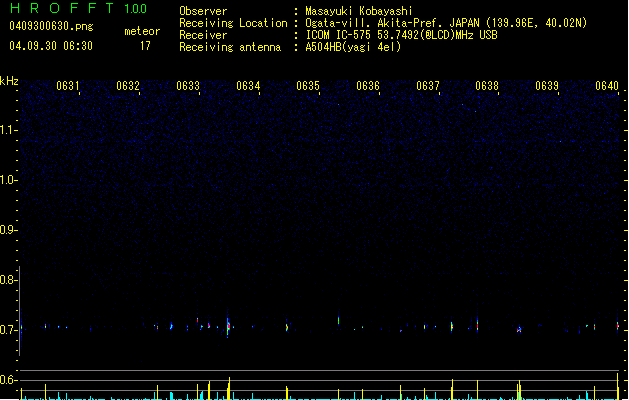Select antenna value A504HB(yagi 4el)
Screen dimensions: 629x400
tap(353, 47)
